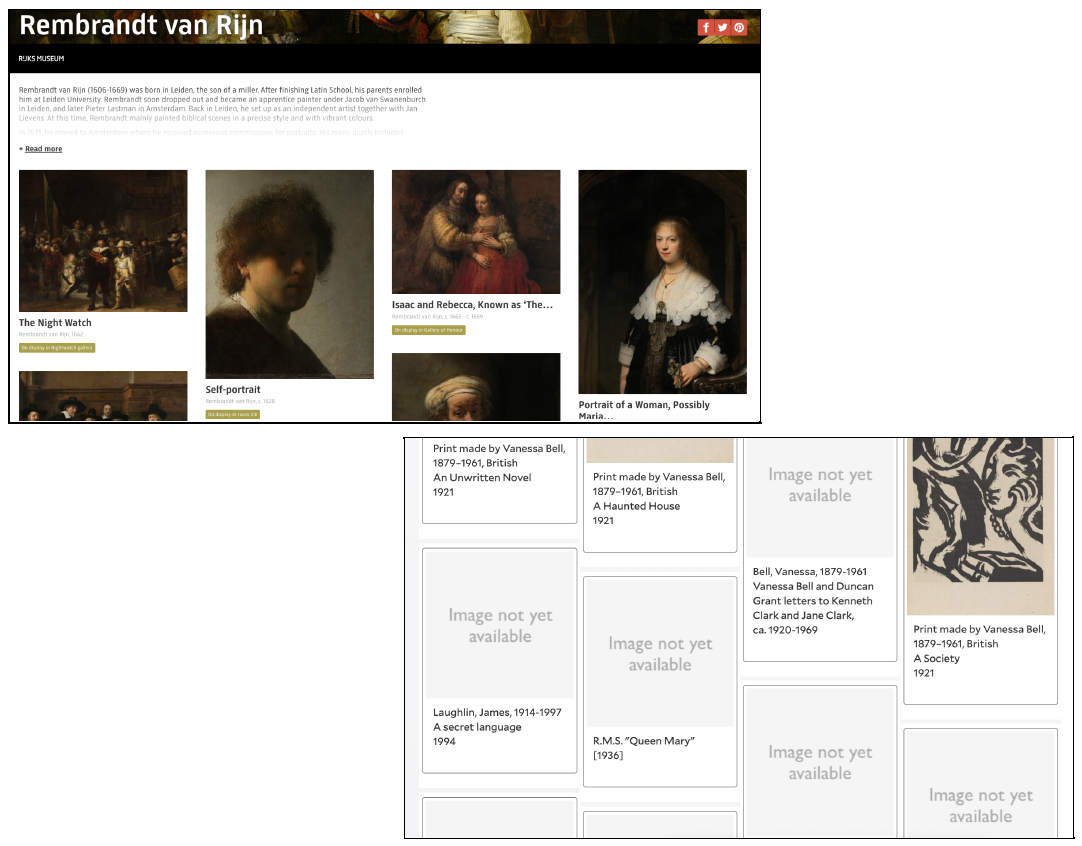This screenshot has height=846, width=1082.
Task: Open the Self-portrait painting thumbnail
Action: pos(290,274)
